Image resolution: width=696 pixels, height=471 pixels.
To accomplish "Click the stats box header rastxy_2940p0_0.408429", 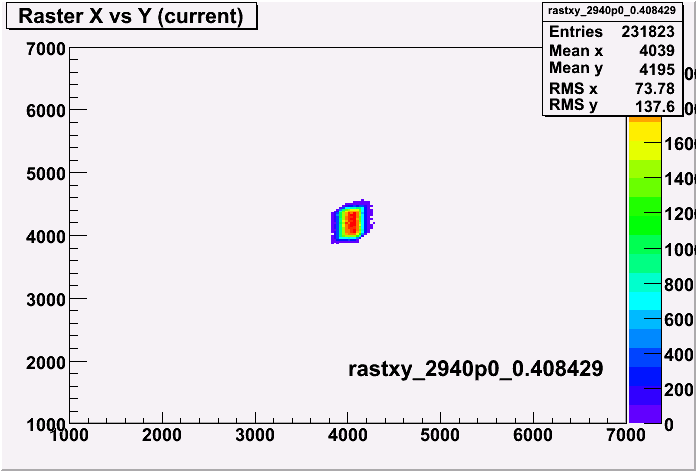I will click(x=612, y=11).
